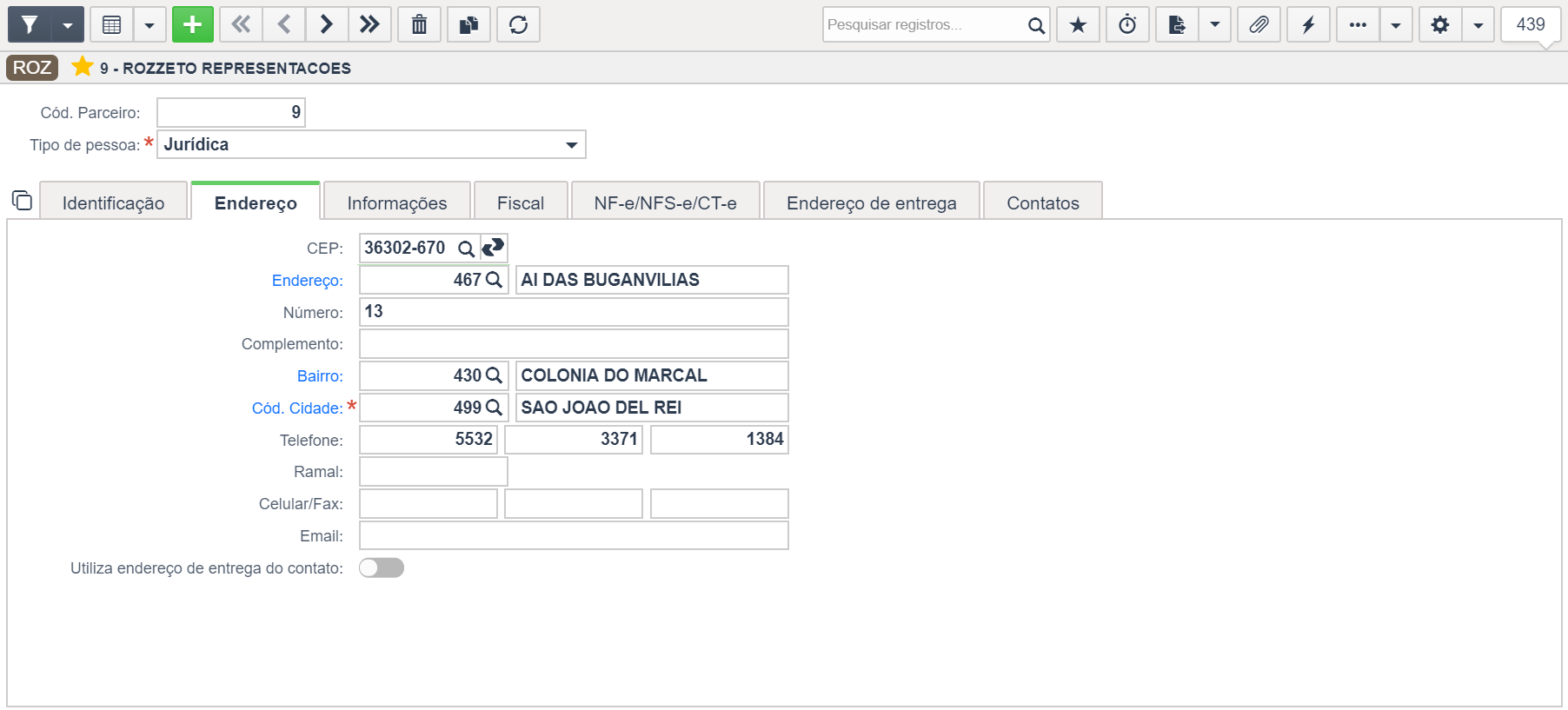Open Bairro lookup magnifier next to 430
This screenshot has height=710, width=1568.
(x=494, y=375)
